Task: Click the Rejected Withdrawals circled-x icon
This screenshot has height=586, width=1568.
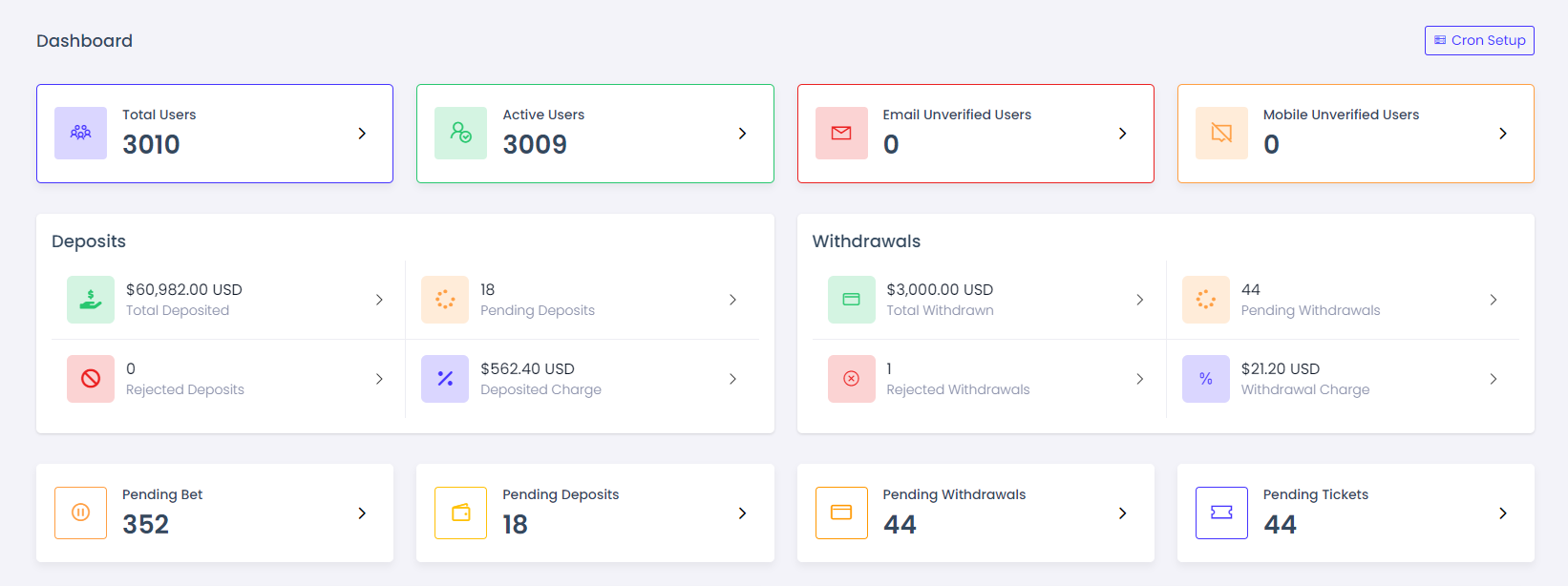Action: 852,379
